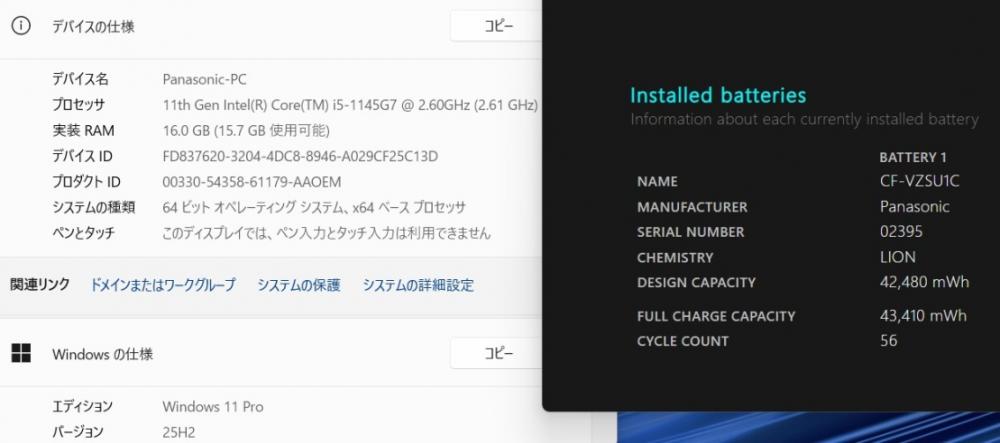Click the DESIGN CAPACITY row label
This screenshot has height=443, width=1000.
696,283
